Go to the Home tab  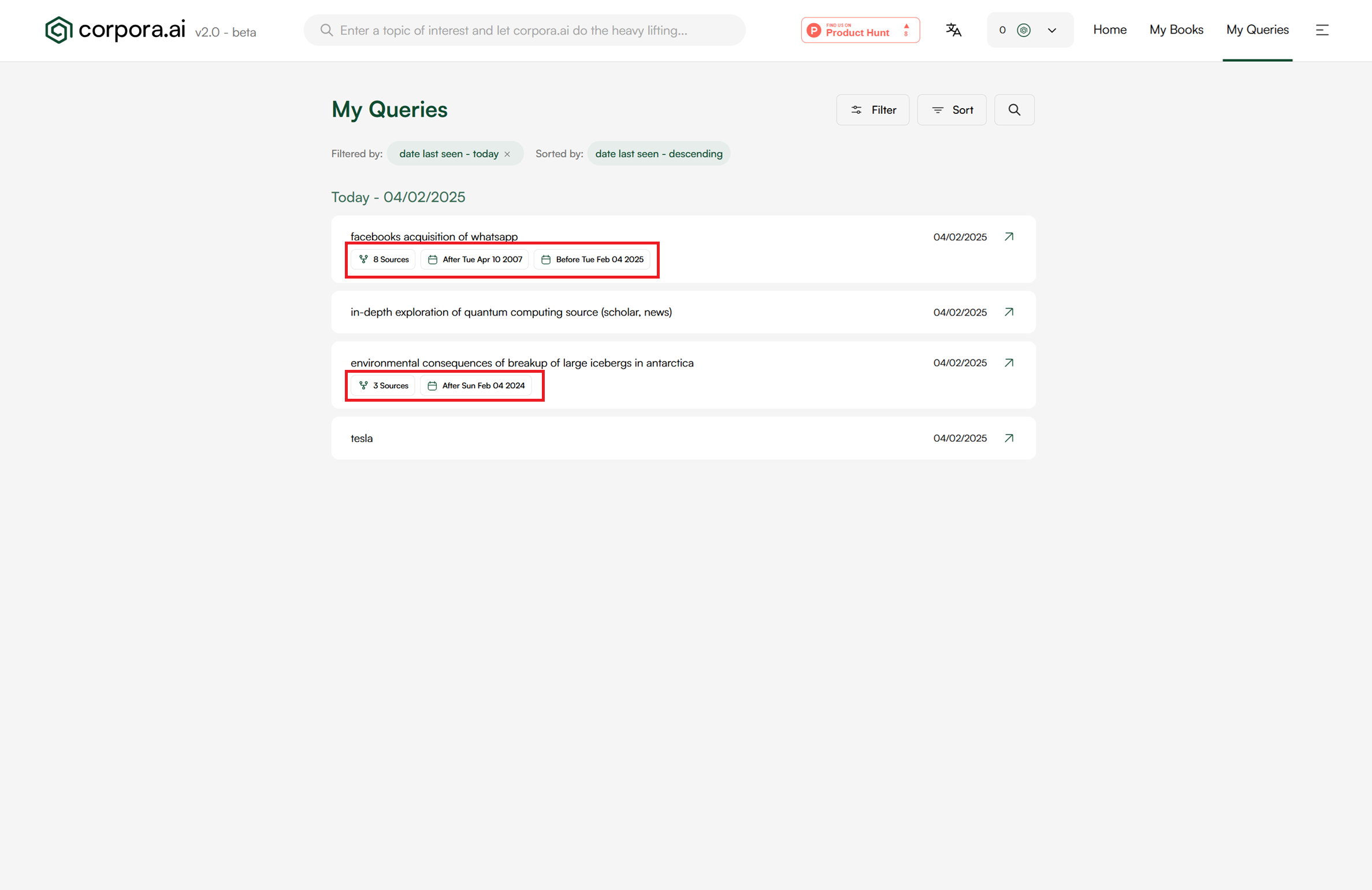[1109, 29]
